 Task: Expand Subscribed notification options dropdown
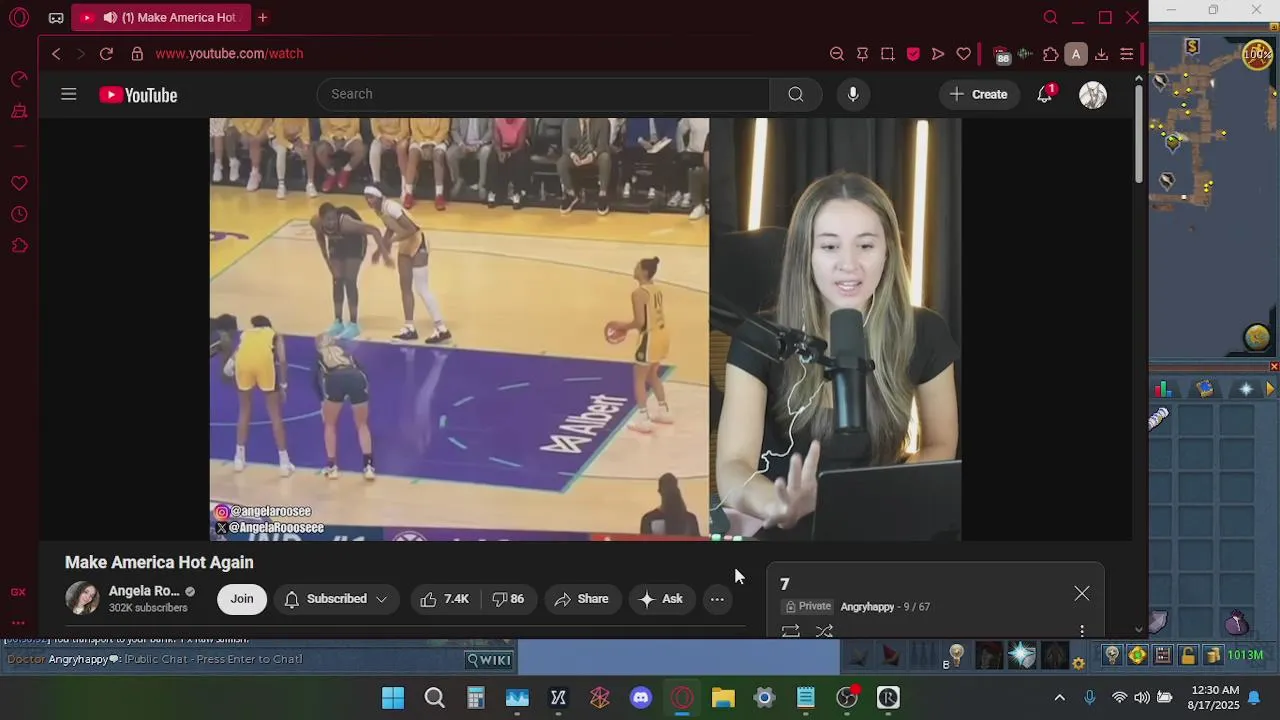point(336,599)
